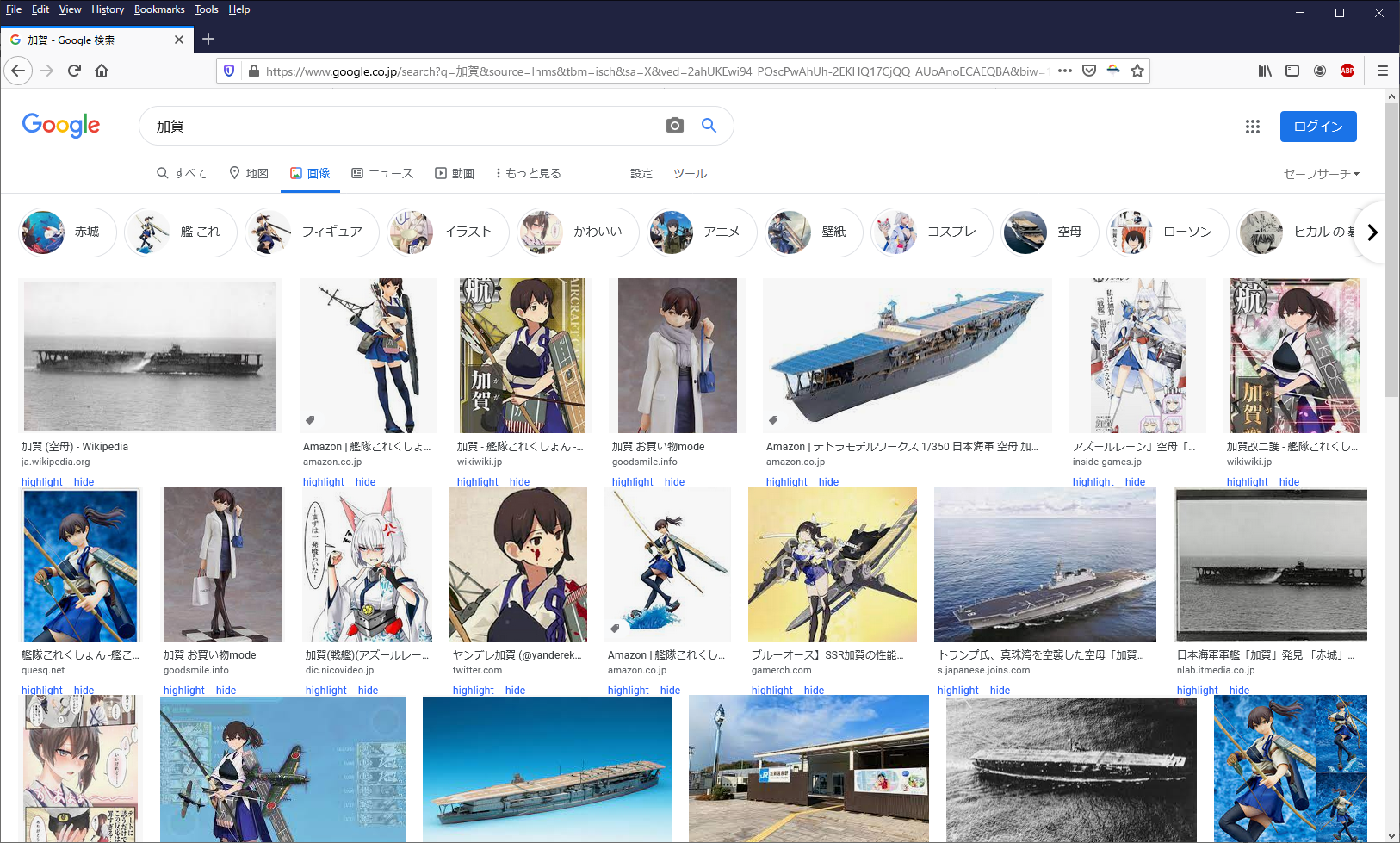Image resolution: width=1400 pixels, height=843 pixels.
Task: Click highlight link under quesq.net result
Action: [42, 691]
